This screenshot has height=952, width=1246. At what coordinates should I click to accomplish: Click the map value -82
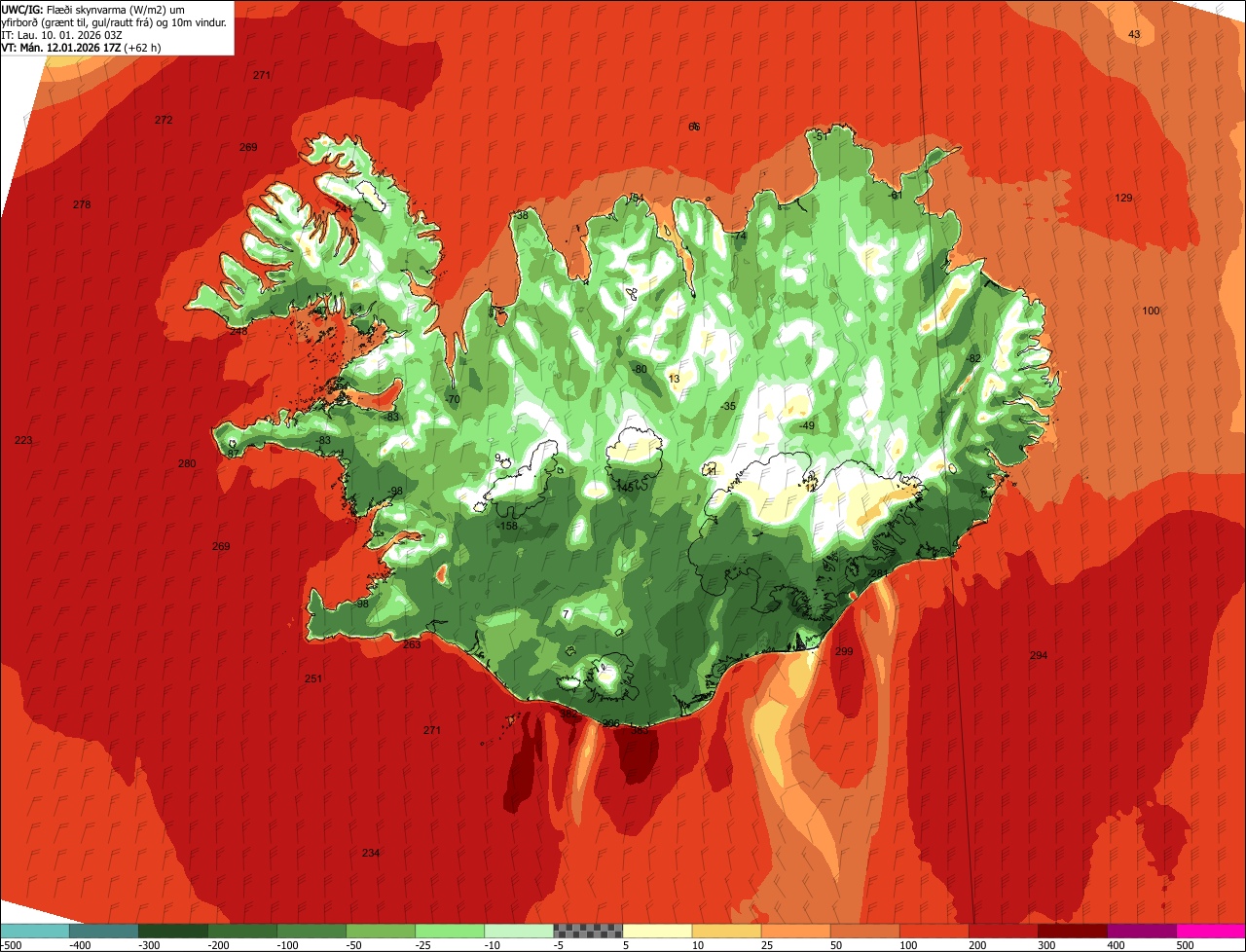coord(973,358)
